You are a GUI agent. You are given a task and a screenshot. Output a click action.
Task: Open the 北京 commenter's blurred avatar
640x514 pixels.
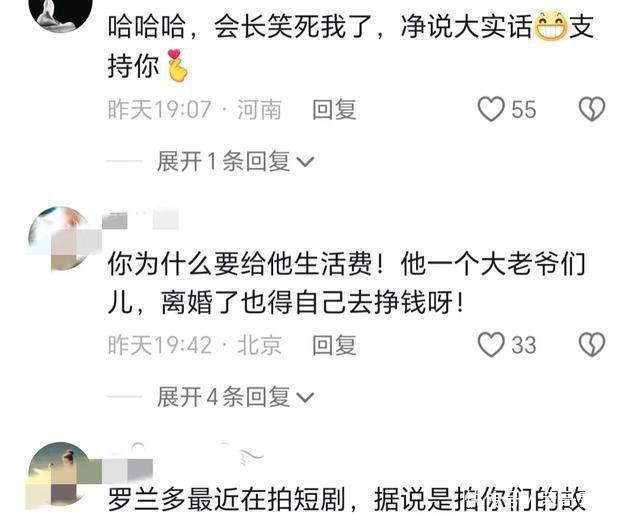(60, 238)
